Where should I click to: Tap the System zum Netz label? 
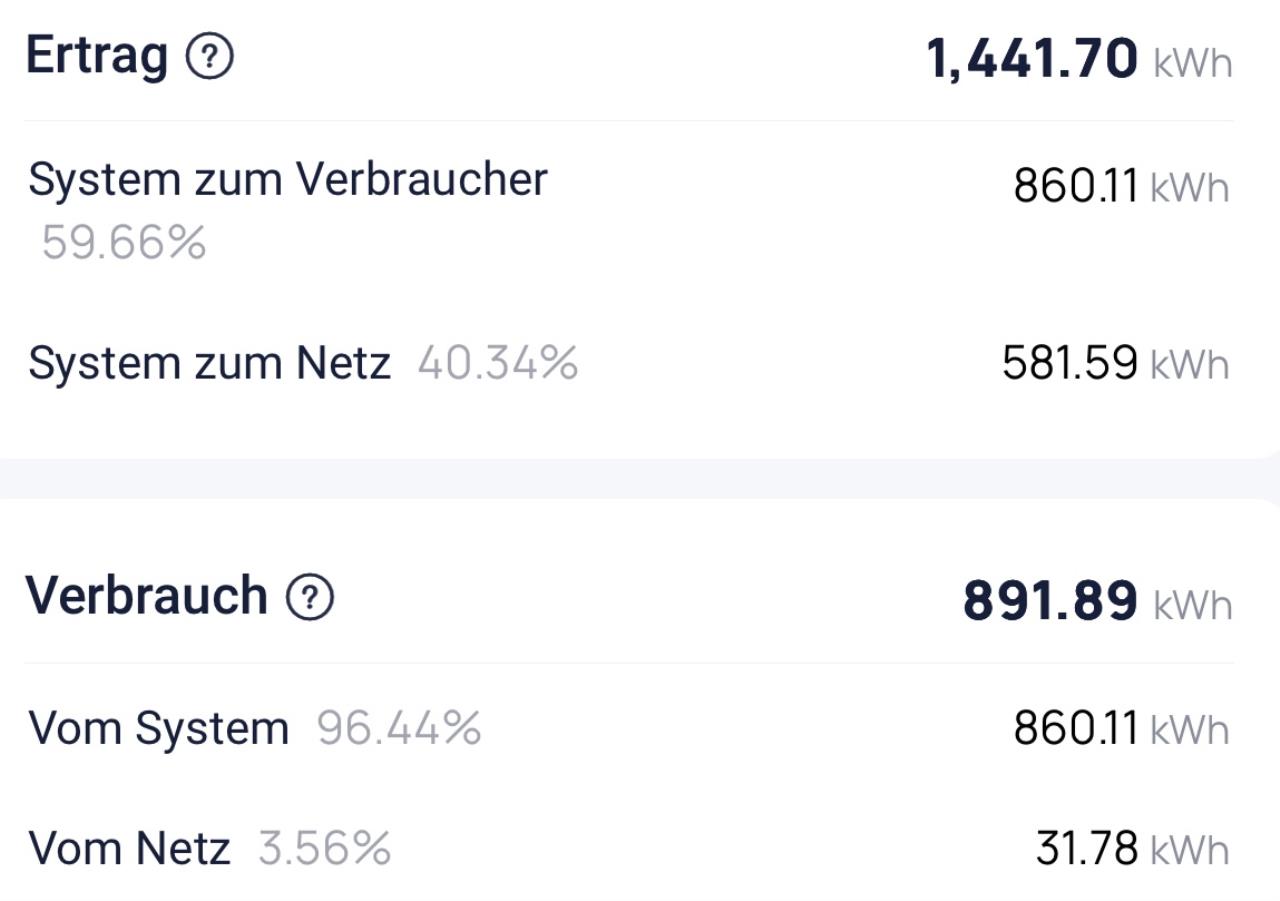(209, 363)
